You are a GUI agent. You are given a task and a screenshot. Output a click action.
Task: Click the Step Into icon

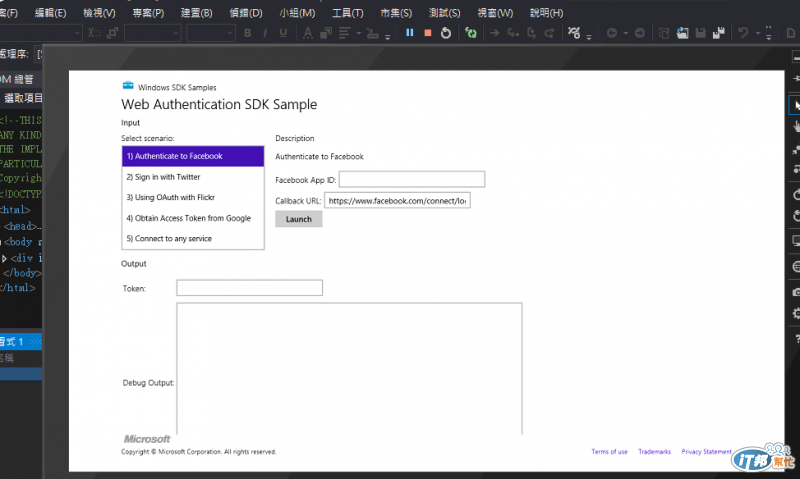click(x=513, y=33)
